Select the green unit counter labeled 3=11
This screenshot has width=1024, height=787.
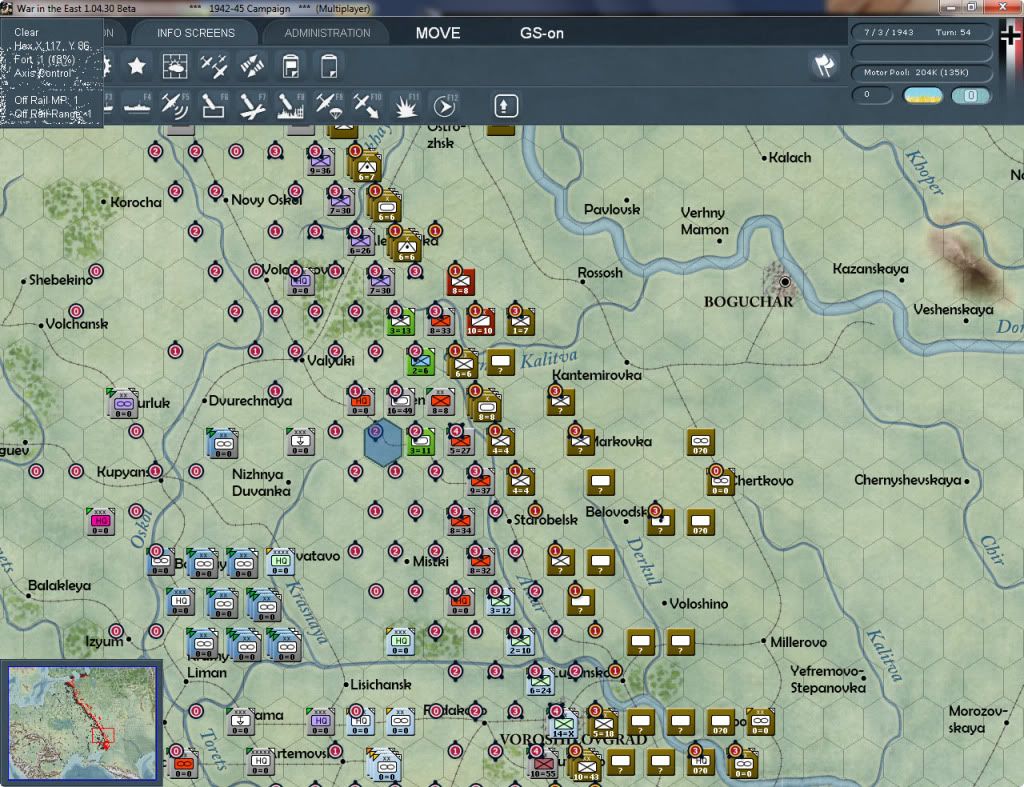421,442
